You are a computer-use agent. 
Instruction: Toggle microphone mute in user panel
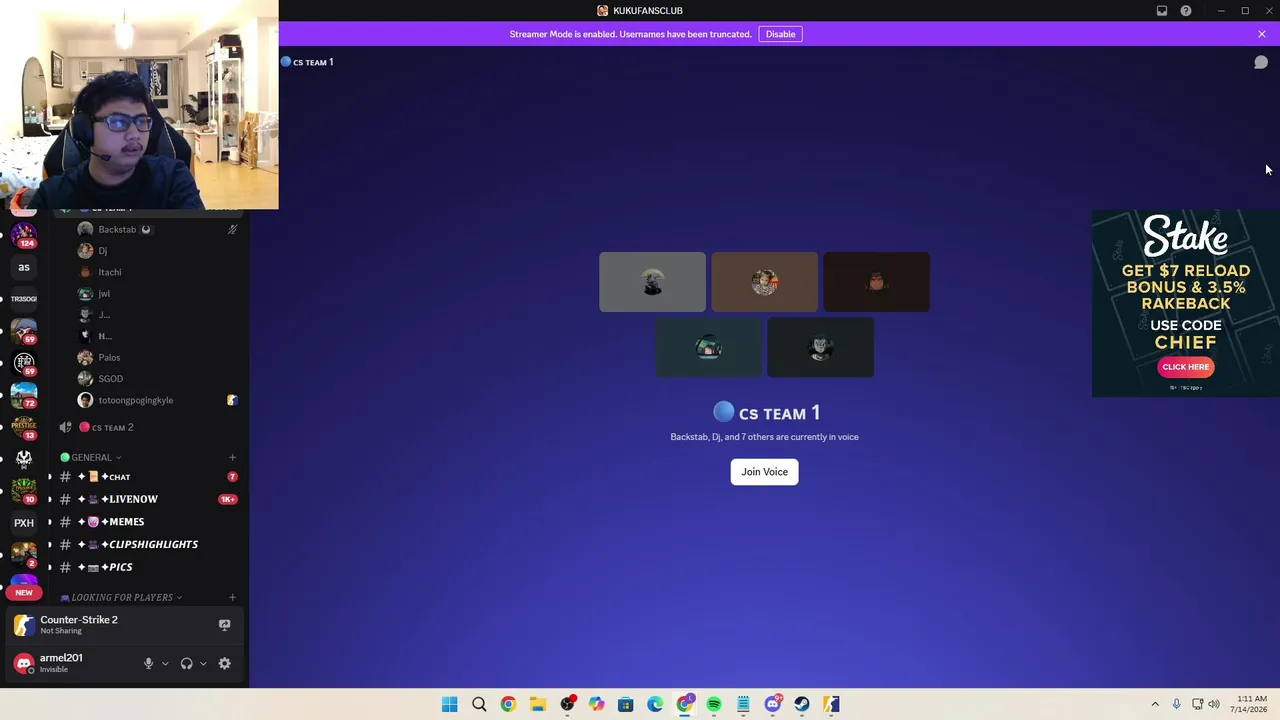(148, 663)
